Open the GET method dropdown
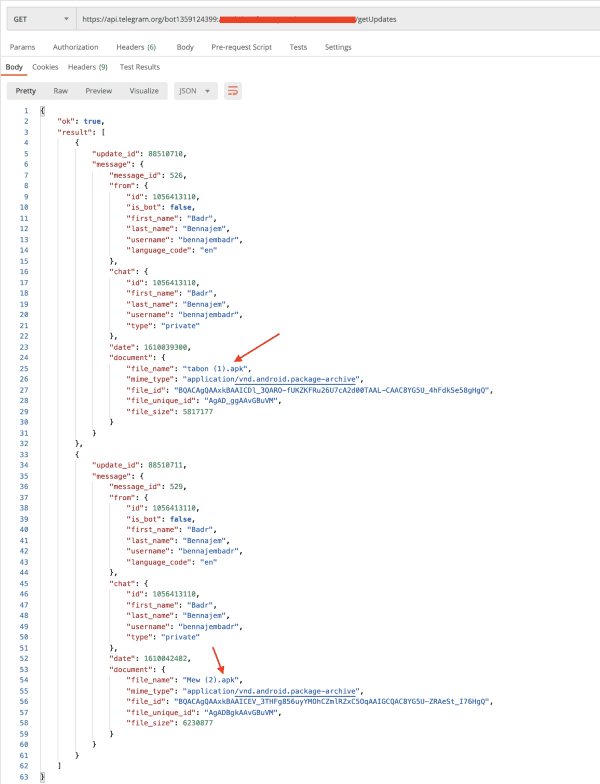This screenshot has width=600, height=784. click(x=40, y=20)
